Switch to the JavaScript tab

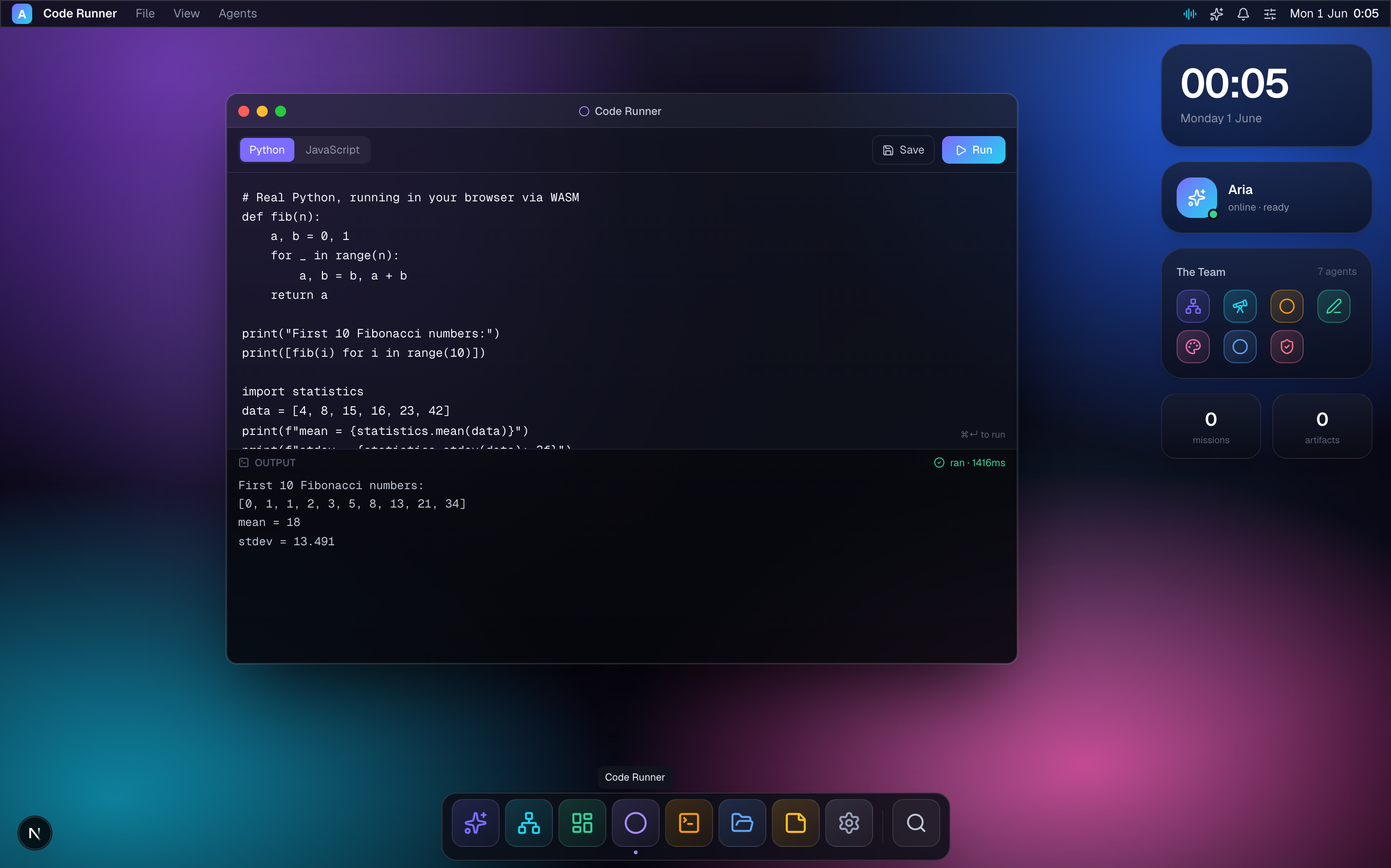coord(333,150)
